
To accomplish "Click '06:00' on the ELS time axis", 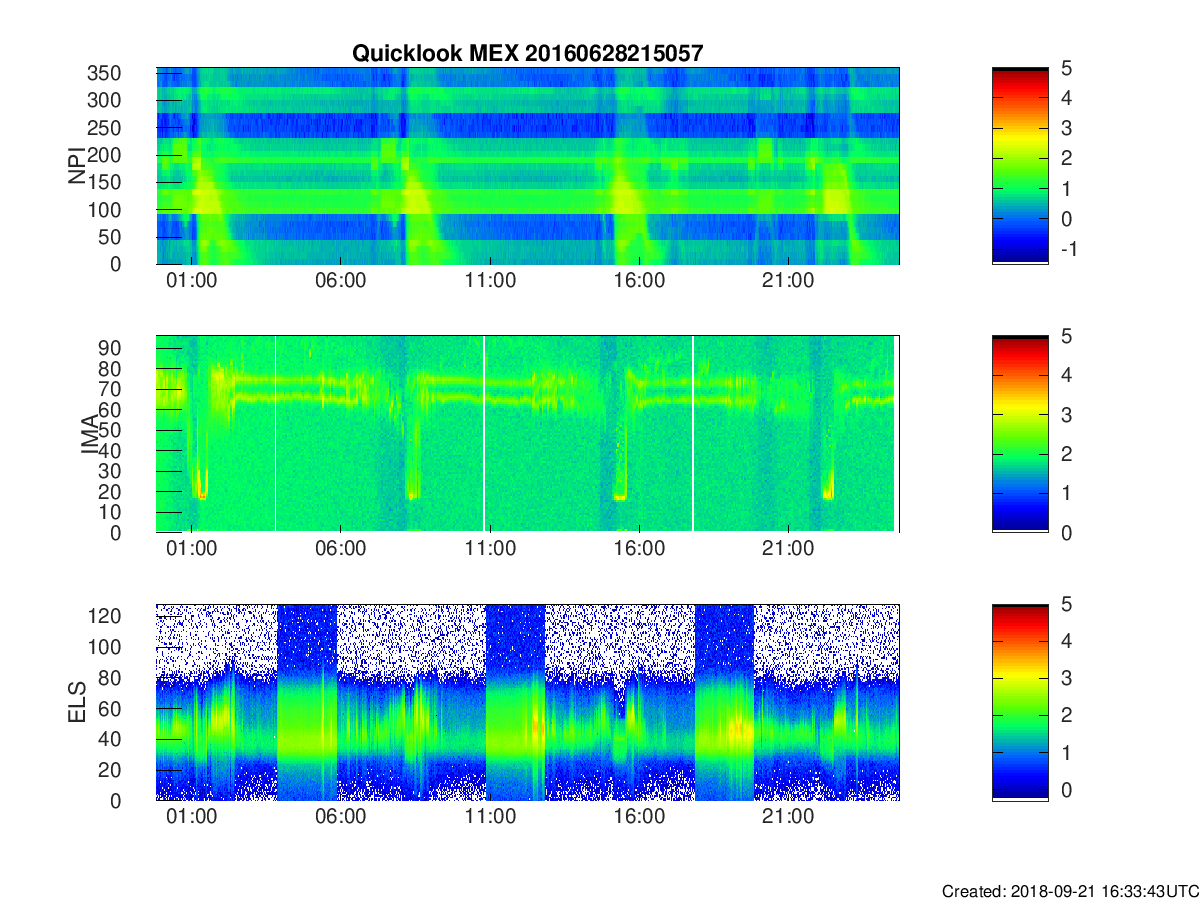I will click(x=340, y=817).
